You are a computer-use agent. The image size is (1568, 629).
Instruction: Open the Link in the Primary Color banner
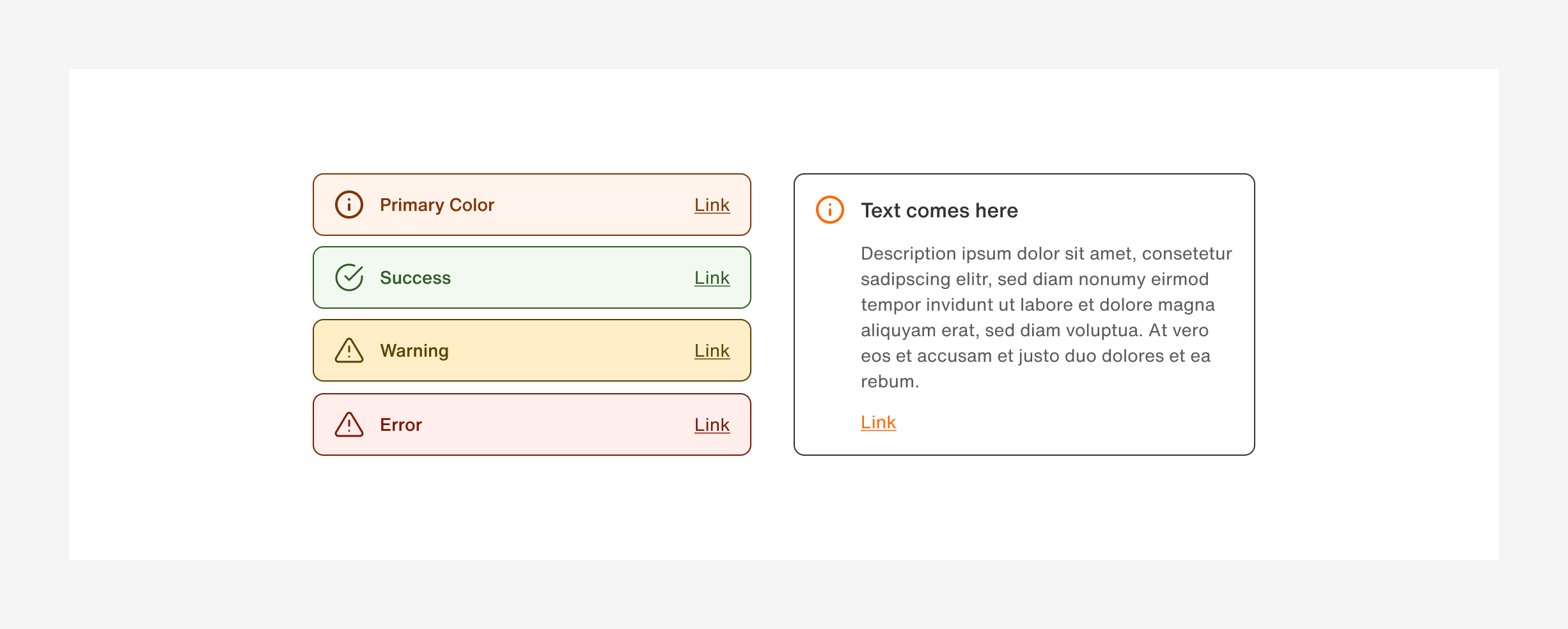coord(712,205)
